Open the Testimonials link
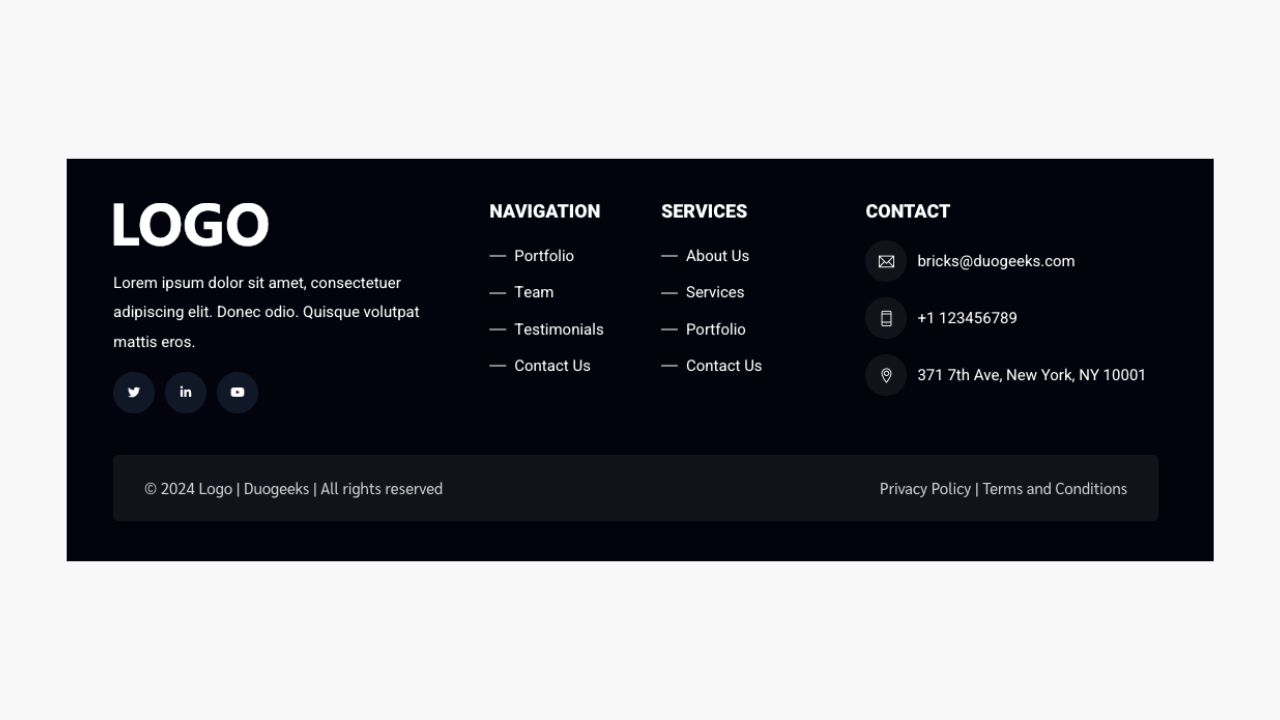 coord(559,329)
